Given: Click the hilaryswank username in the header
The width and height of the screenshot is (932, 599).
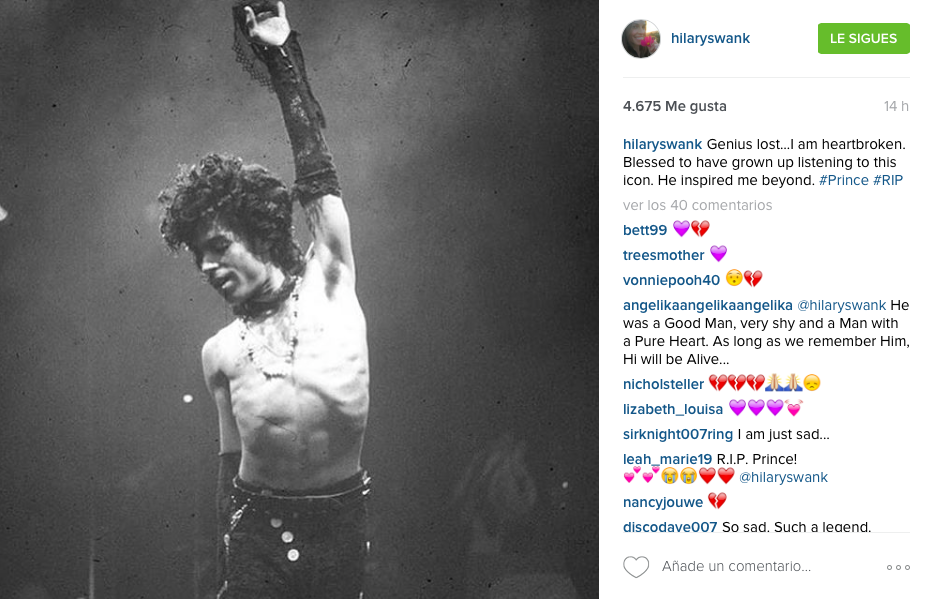Looking at the screenshot, I should [710, 39].
